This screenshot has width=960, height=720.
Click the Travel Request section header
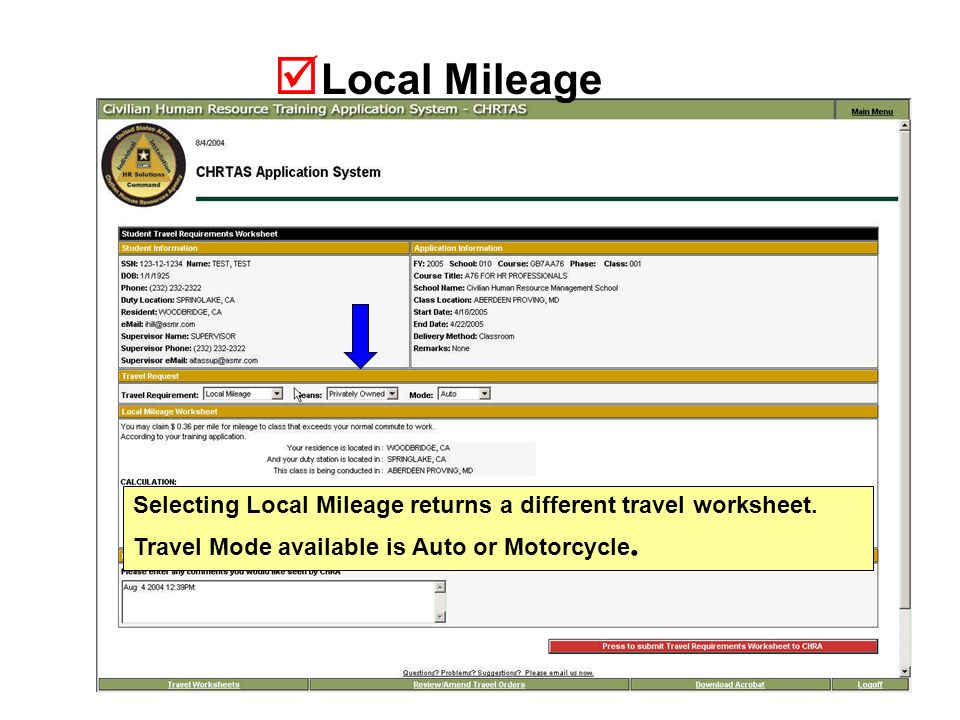(498, 376)
